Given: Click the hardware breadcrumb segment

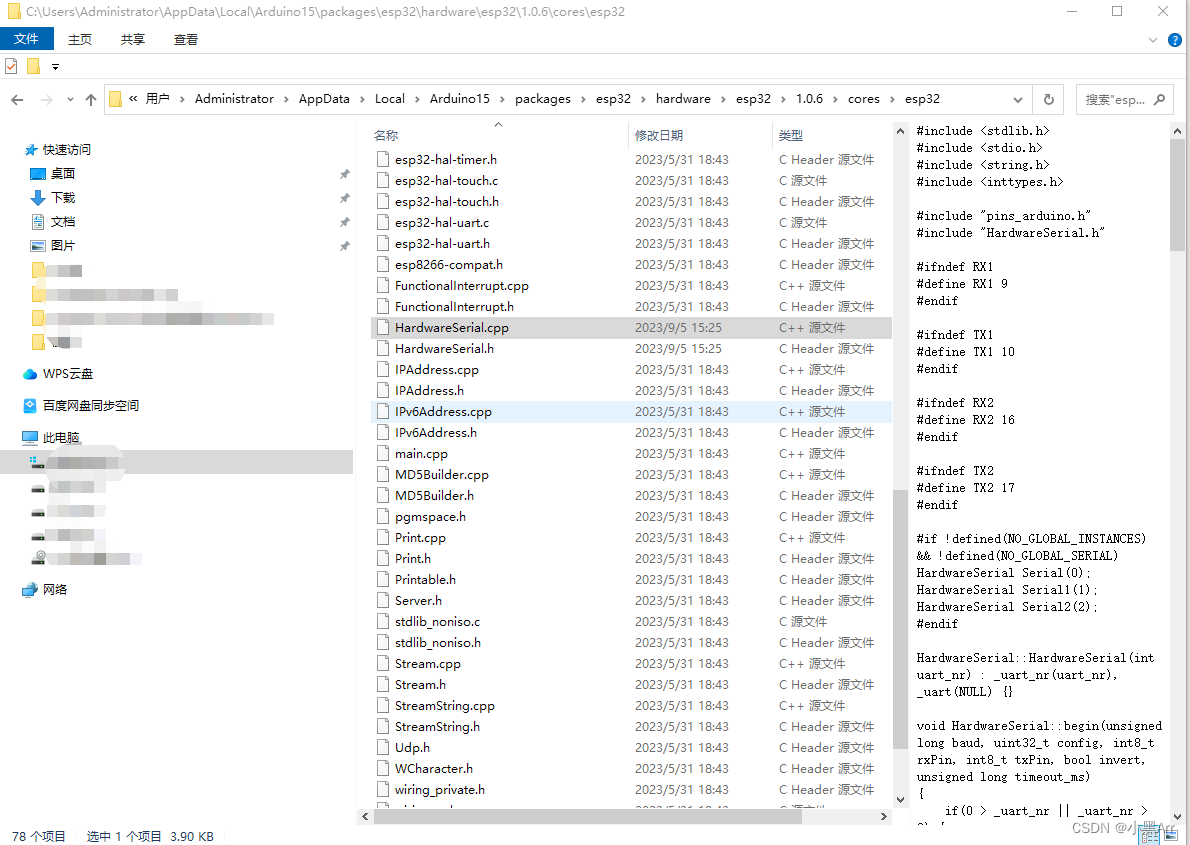Looking at the screenshot, I should click(683, 99).
